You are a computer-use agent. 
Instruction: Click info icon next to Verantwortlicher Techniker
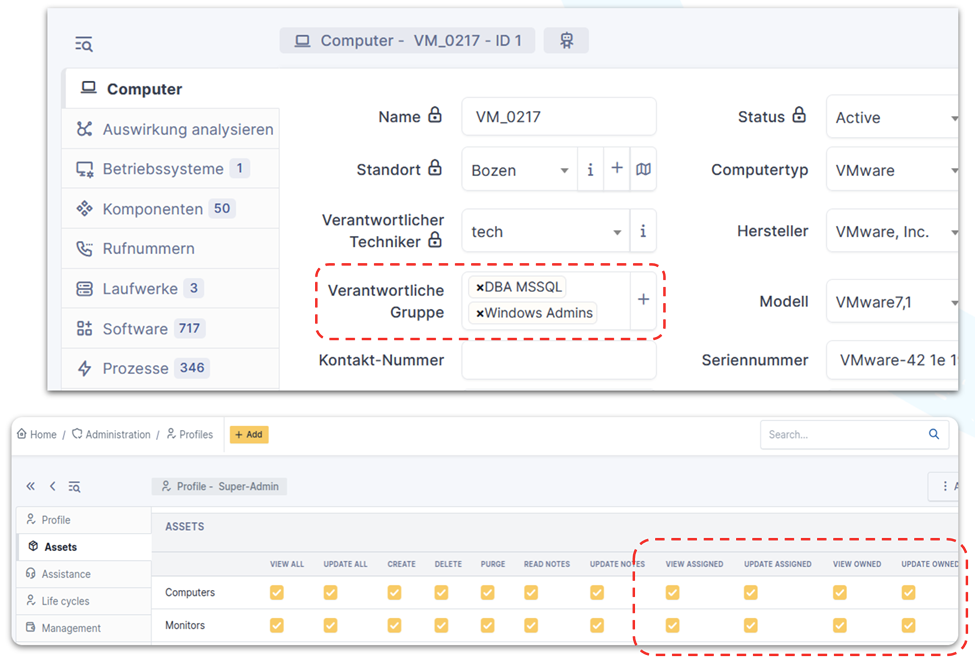643,231
